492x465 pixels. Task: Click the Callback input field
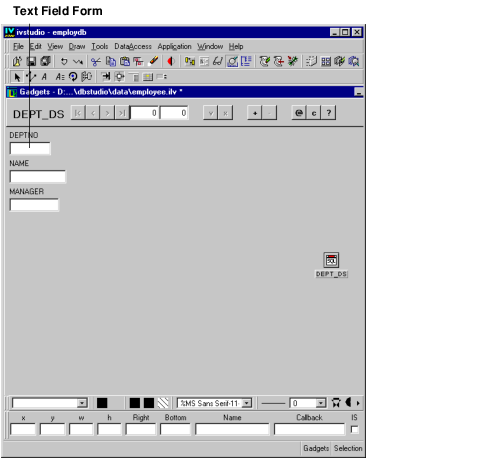point(309,429)
